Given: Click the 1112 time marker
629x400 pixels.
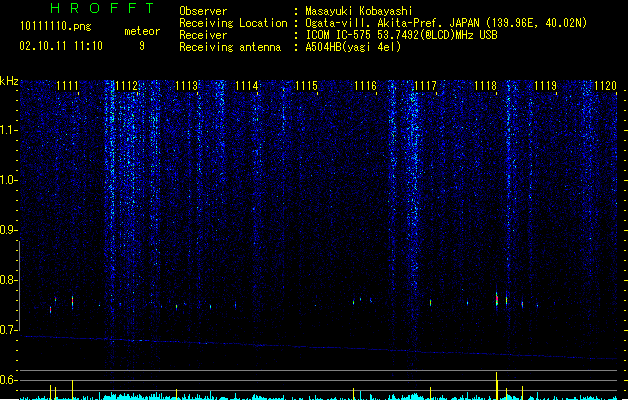Looking at the screenshot, I should coord(126,86).
